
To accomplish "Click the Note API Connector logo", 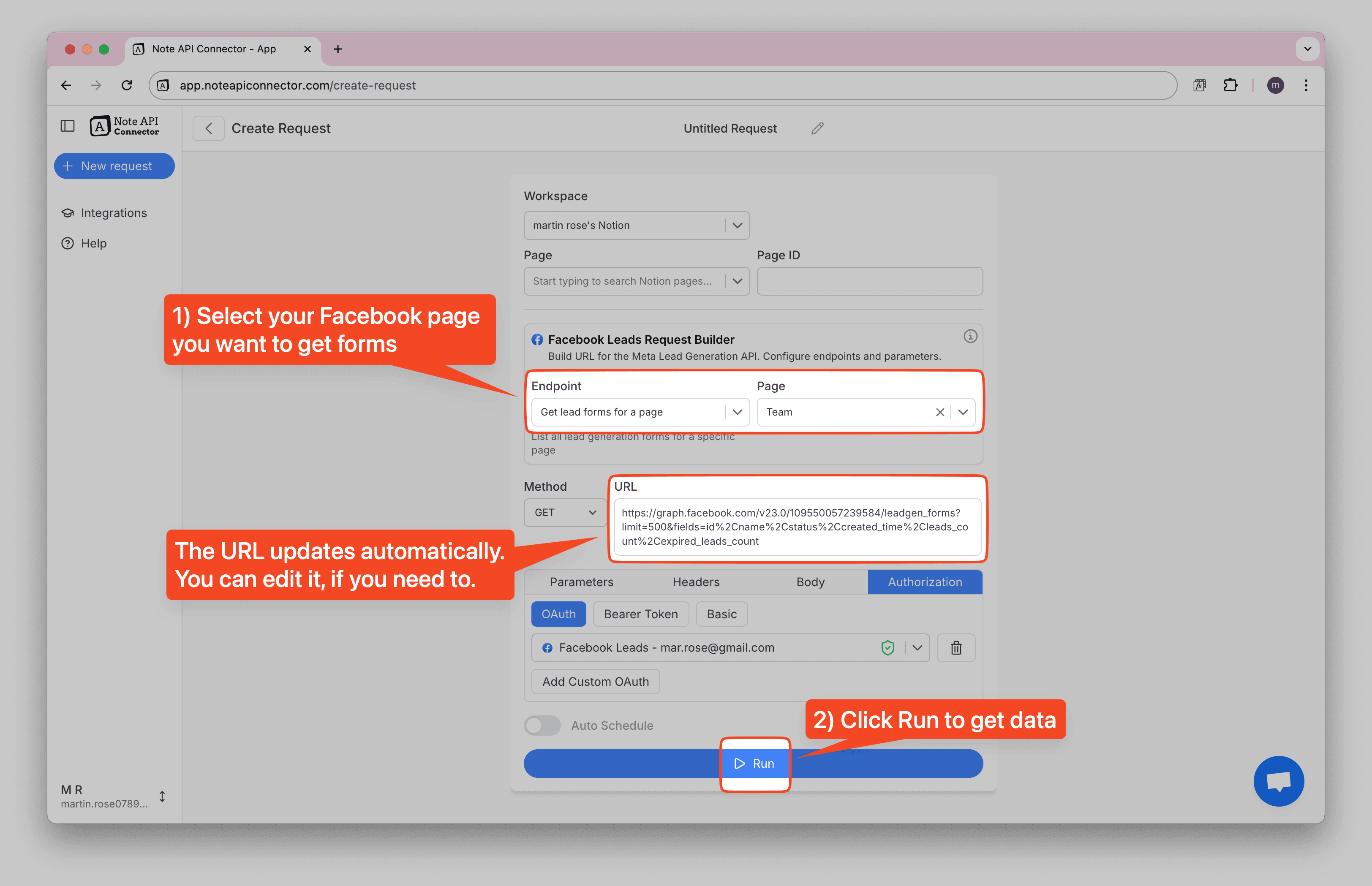I will tap(124, 126).
